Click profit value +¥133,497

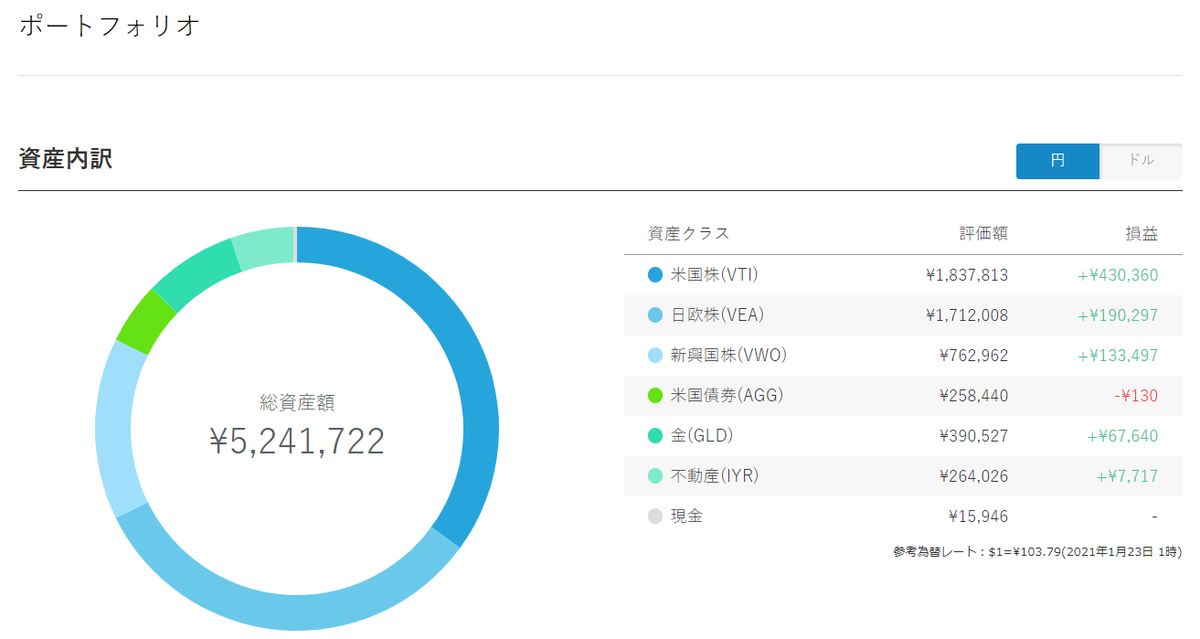click(x=1117, y=355)
